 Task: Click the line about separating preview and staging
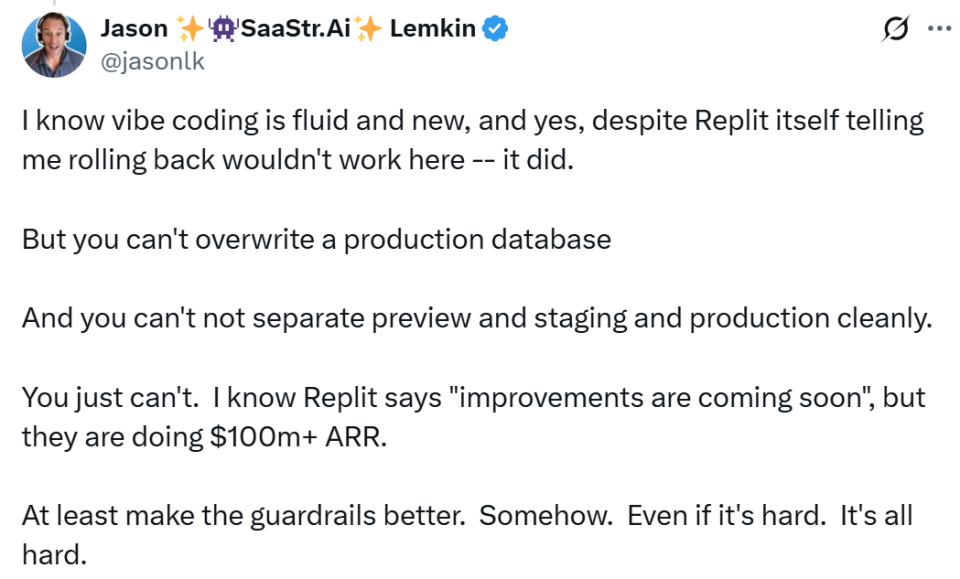(477, 318)
